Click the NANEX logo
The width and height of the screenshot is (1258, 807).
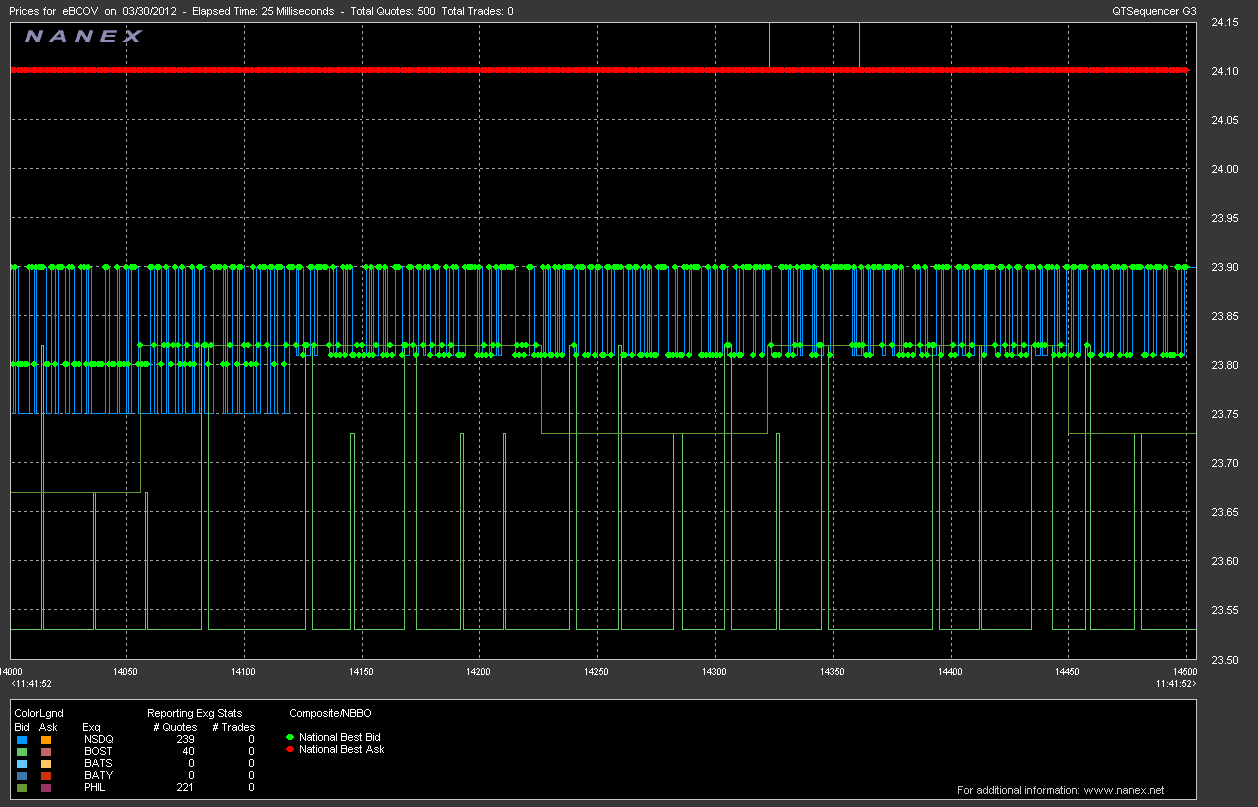(x=84, y=36)
